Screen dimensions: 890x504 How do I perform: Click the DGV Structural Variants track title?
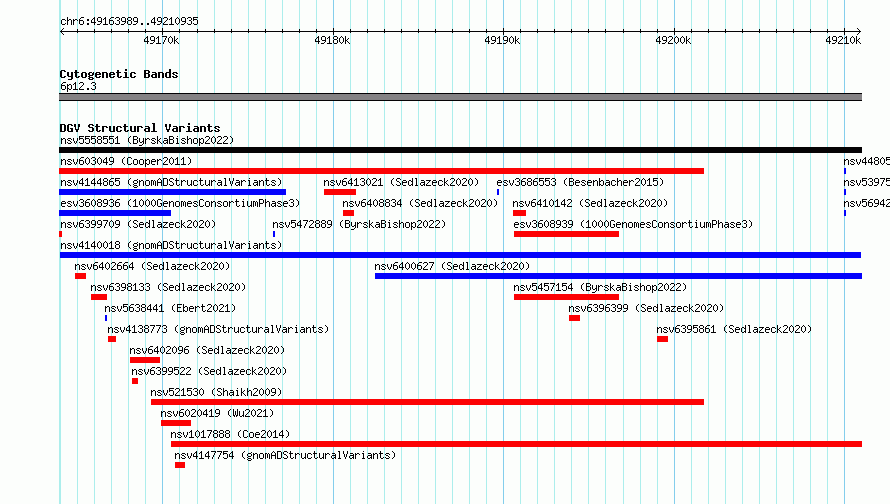[x=140, y=128]
